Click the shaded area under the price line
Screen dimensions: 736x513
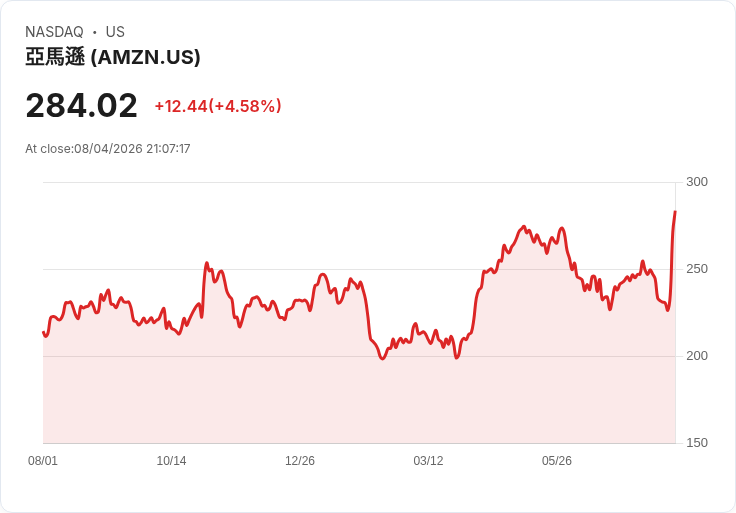tap(359, 399)
